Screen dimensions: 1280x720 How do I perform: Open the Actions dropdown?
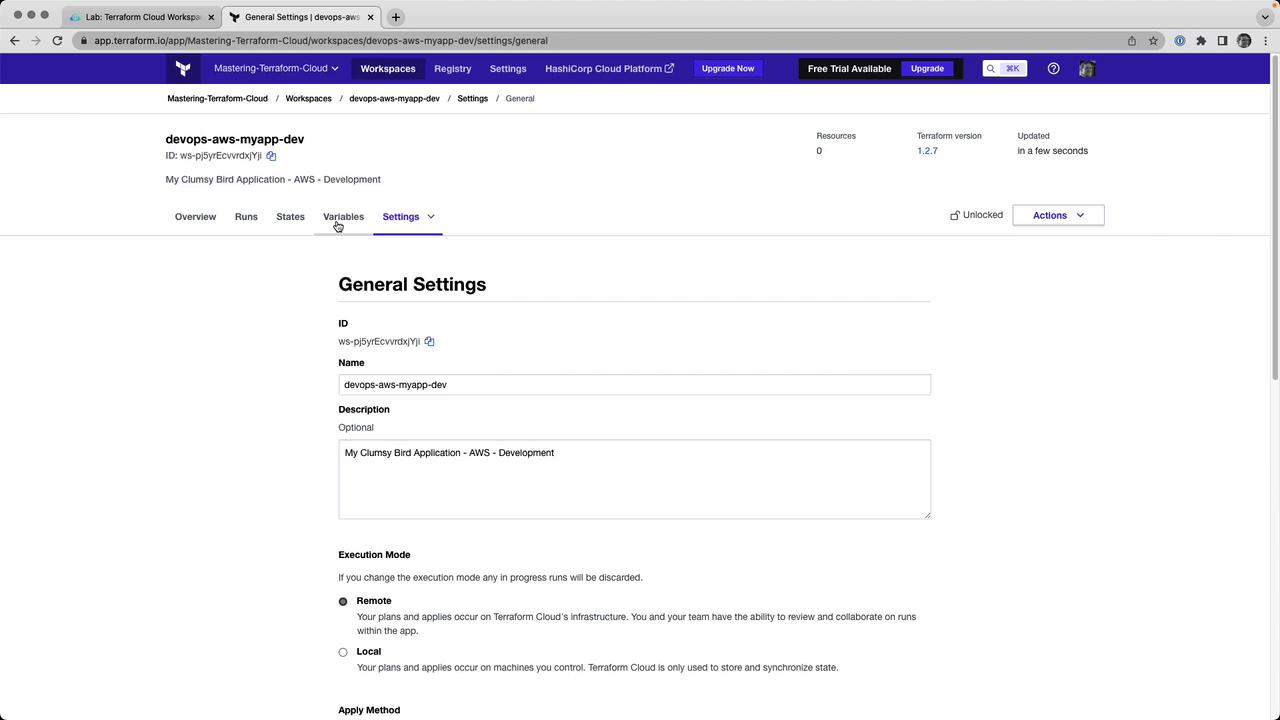1058,216
